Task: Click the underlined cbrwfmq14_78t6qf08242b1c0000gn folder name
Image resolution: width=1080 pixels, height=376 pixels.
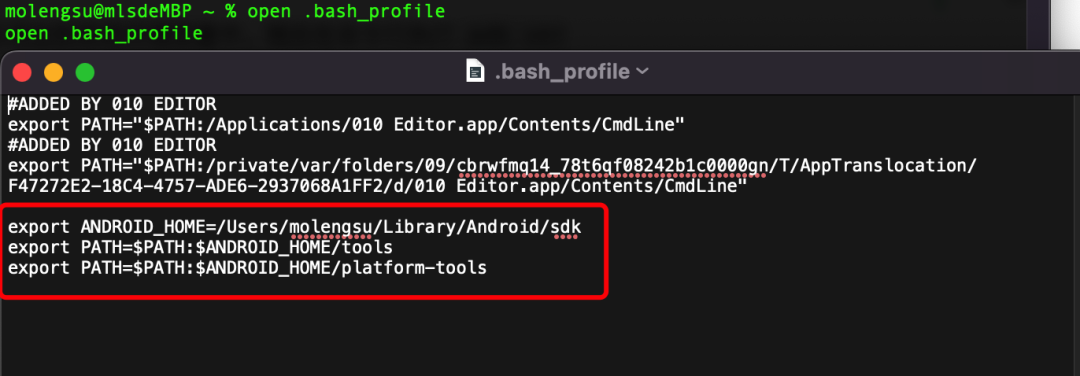Action: click(x=602, y=166)
